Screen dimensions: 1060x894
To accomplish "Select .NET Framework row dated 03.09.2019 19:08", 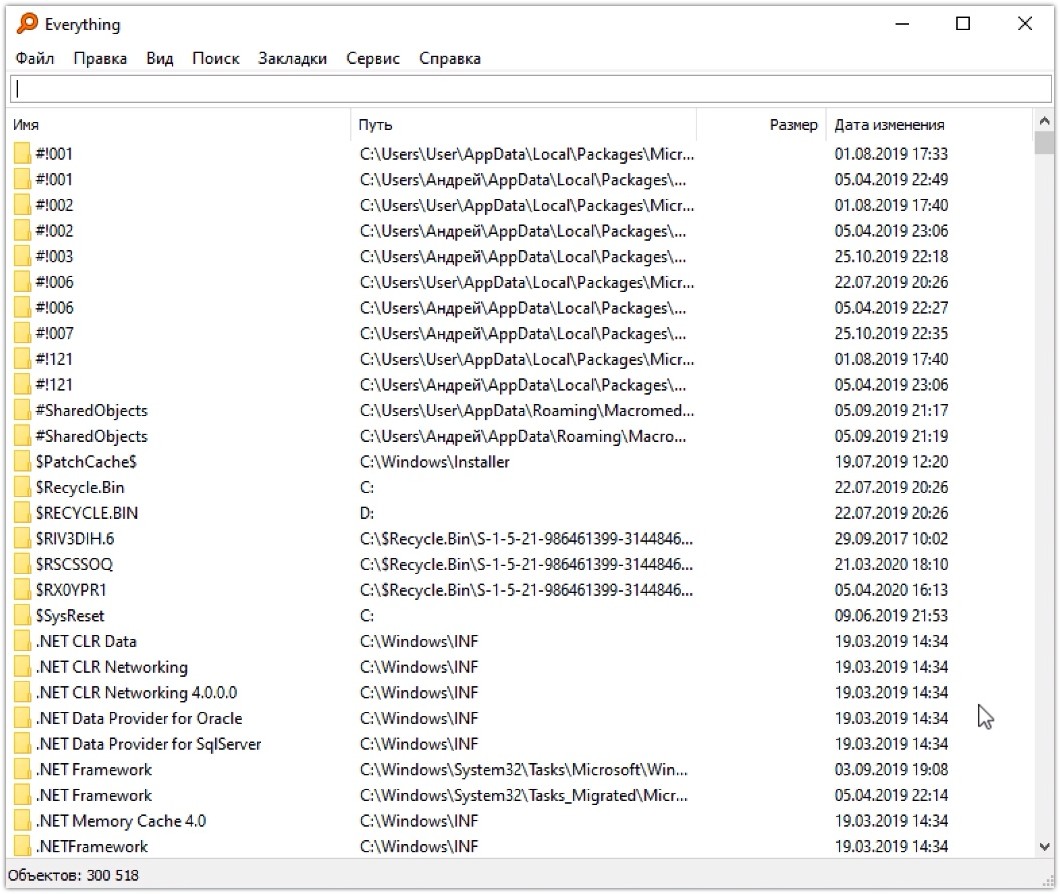I will tap(521, 770).
